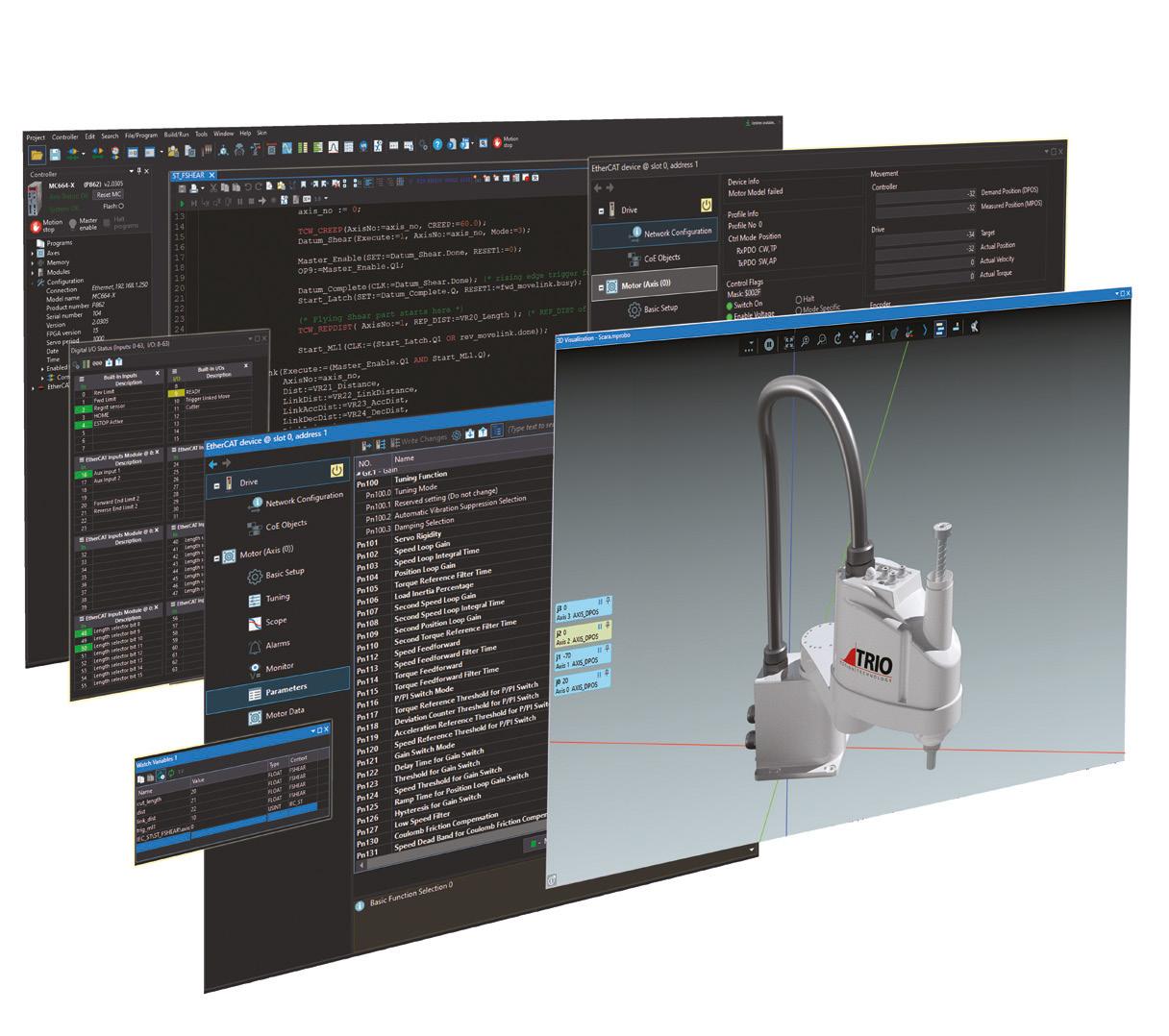Open the Project menu
1169x1036 pixels.
37,136
